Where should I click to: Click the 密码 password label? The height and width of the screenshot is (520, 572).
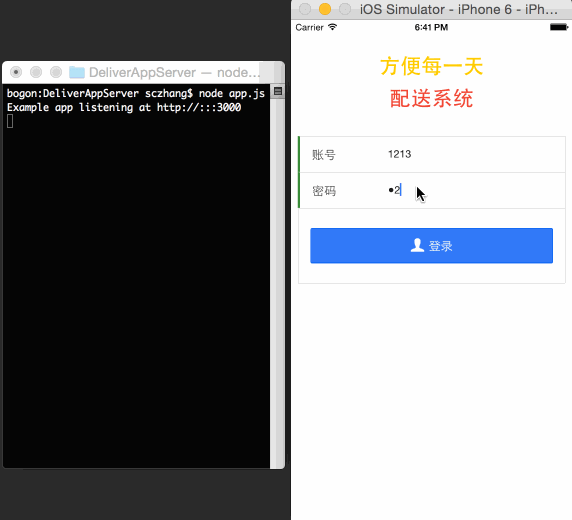324,191
